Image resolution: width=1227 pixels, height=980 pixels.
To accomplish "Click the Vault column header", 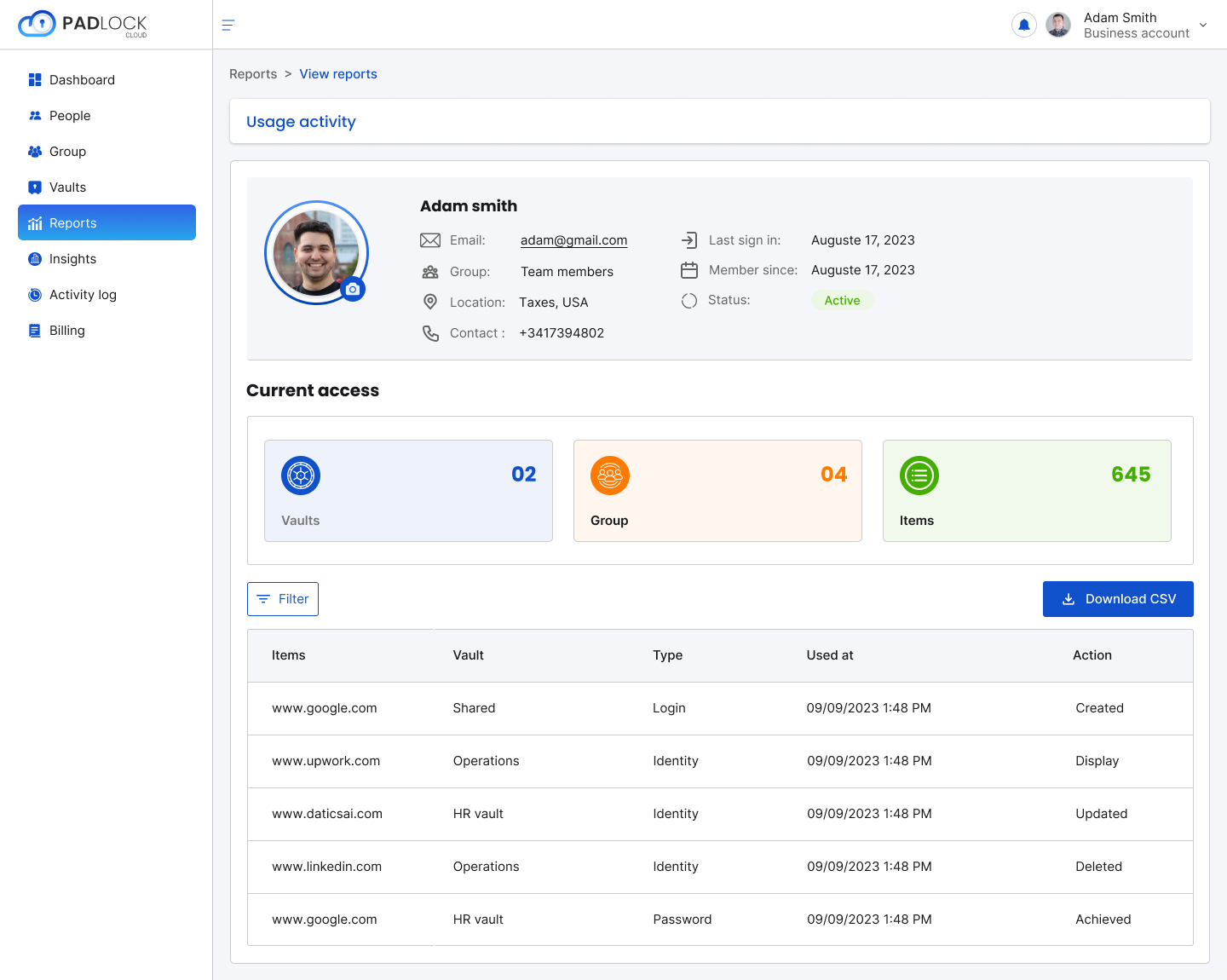I will (469, 655).
